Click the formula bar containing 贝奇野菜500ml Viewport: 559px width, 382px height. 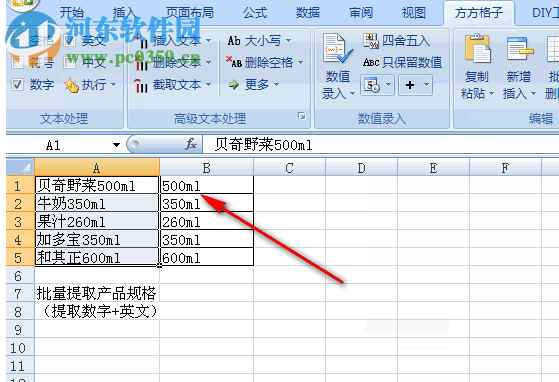coord(381,145)
